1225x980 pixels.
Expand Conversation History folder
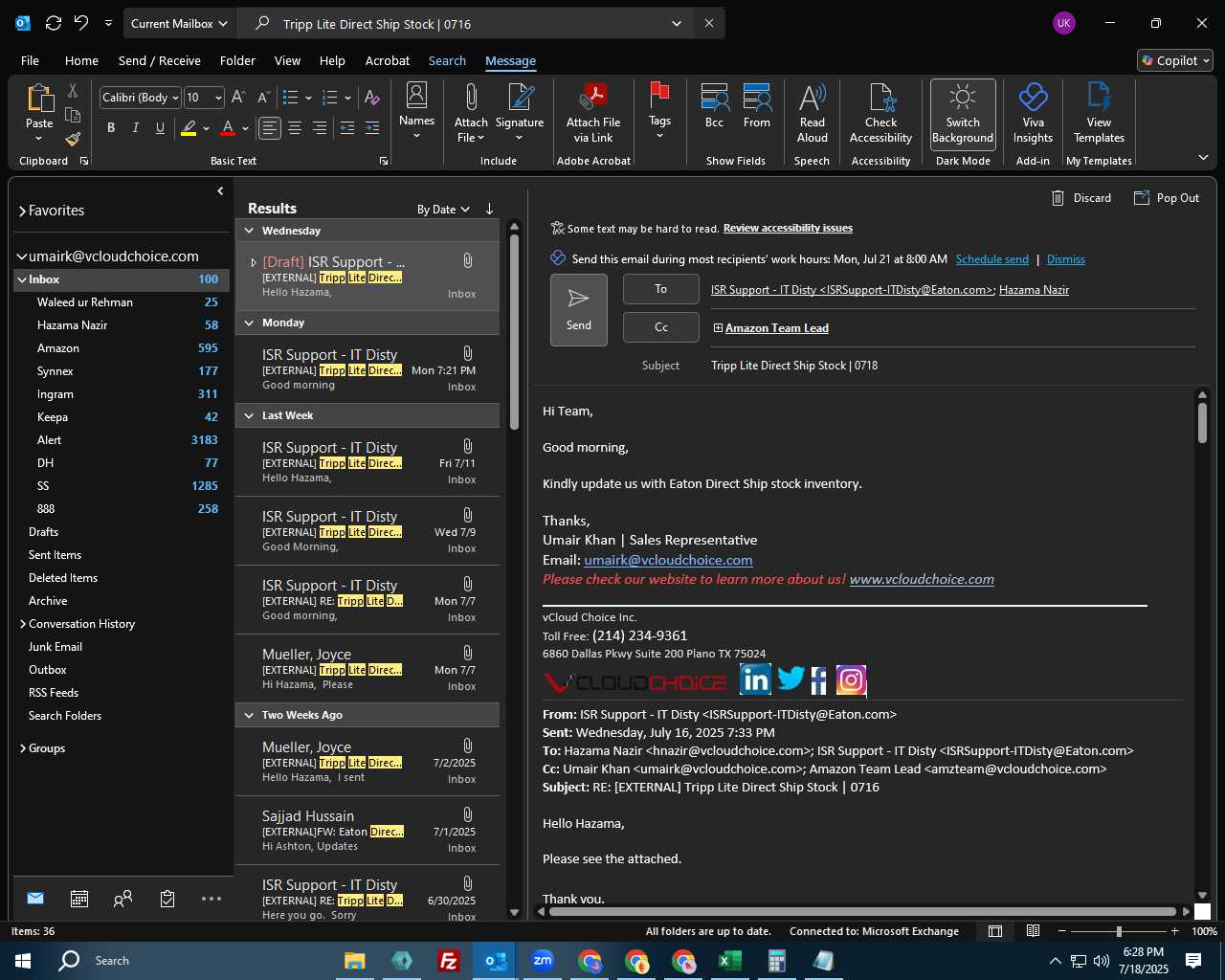[23, 624]
